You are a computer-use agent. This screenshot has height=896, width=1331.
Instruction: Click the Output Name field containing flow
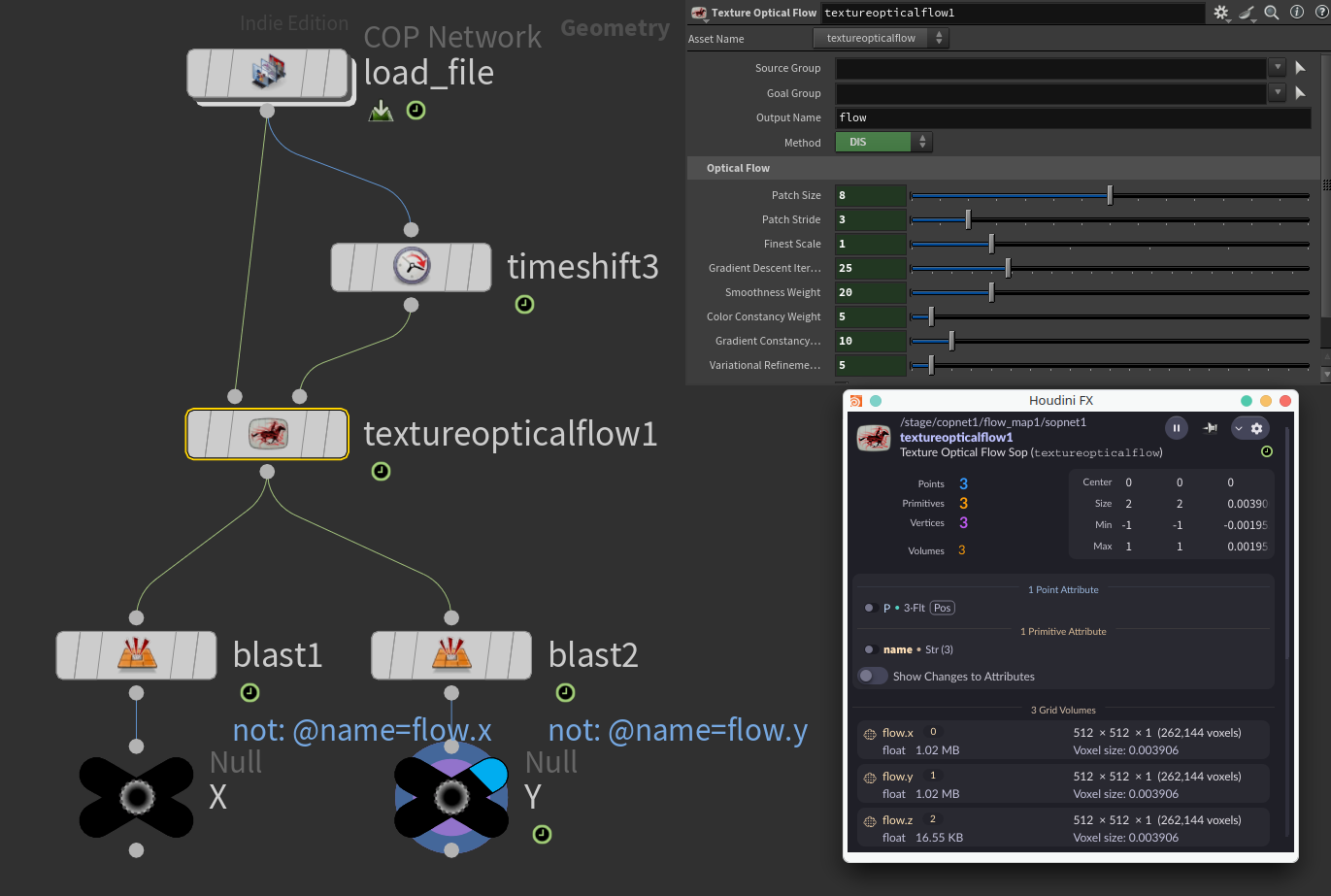coord(1073,117)
